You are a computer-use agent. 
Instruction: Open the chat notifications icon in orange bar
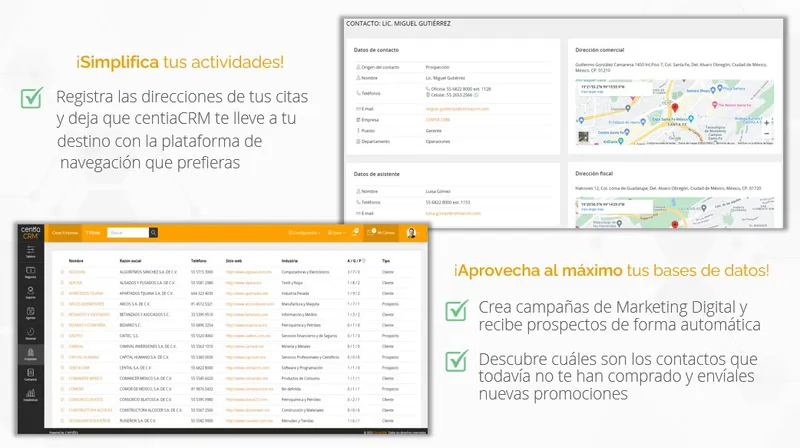pyautogui.click(x=355, y=232)
